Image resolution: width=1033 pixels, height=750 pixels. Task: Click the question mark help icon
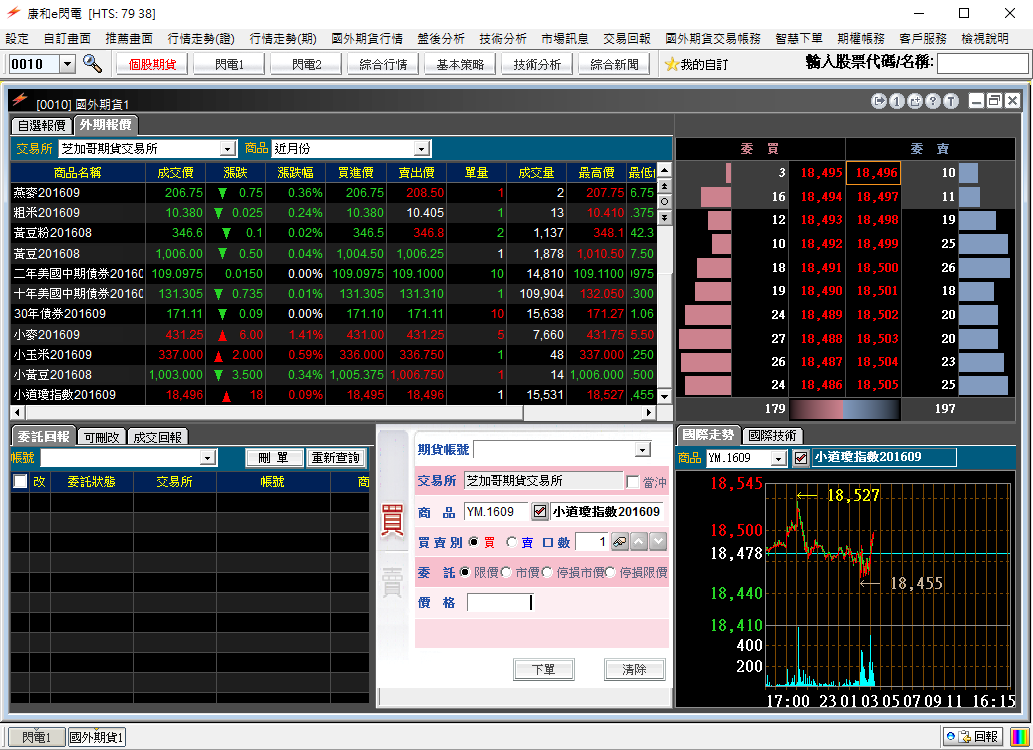point(933,101)
